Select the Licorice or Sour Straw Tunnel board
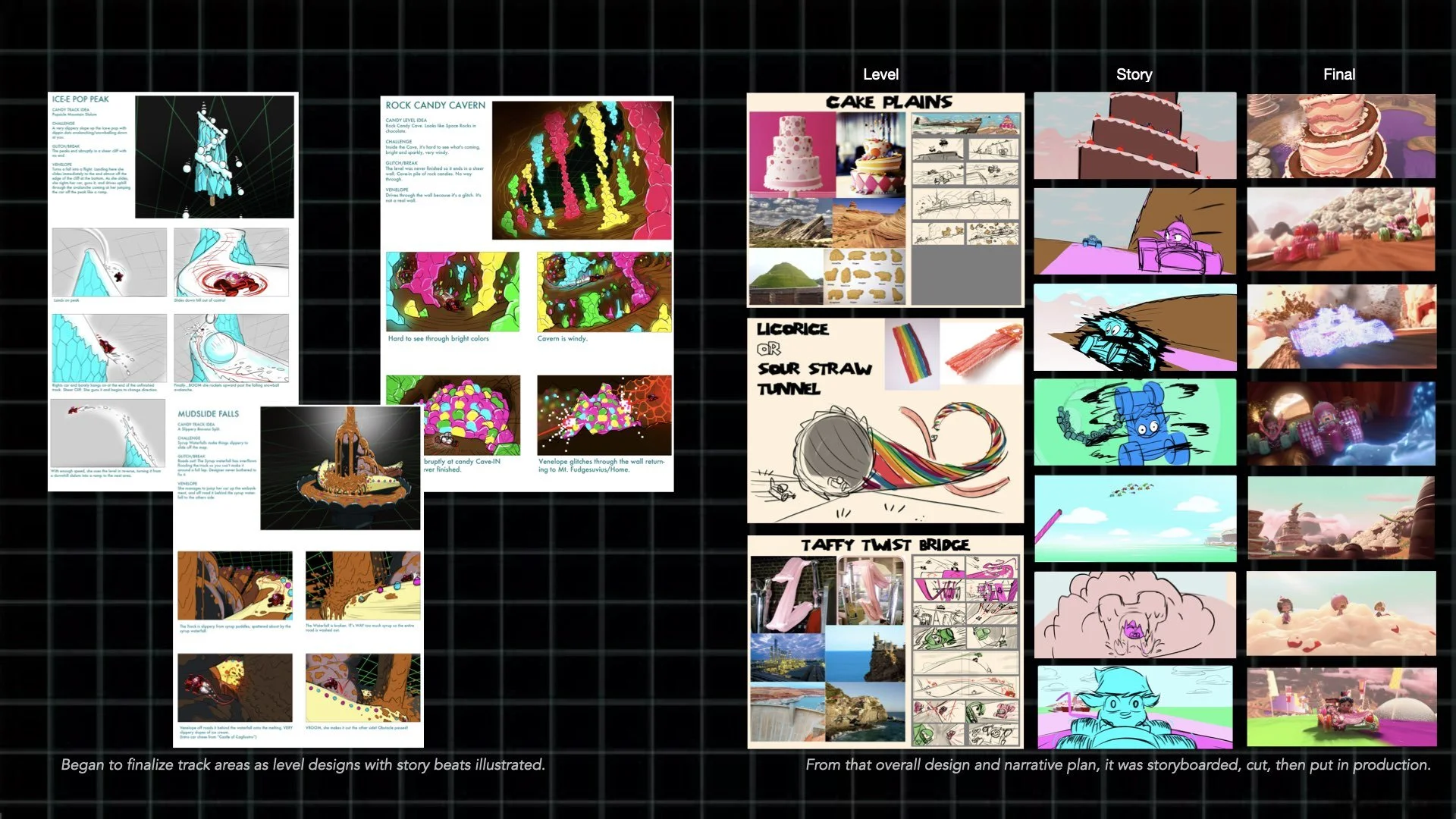The width and height of the screenshot is (1456, 819). coord(885,421)
